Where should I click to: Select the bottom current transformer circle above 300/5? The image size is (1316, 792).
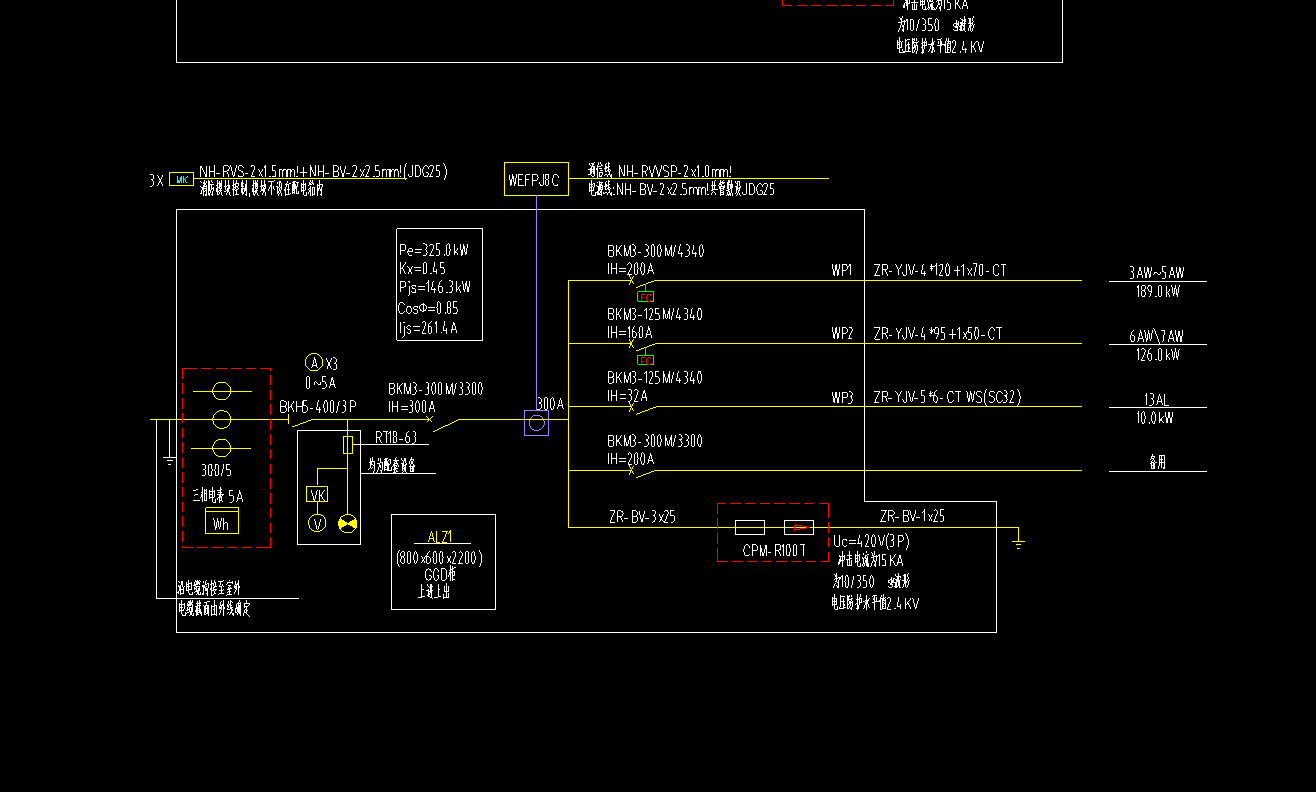point(222,448)
